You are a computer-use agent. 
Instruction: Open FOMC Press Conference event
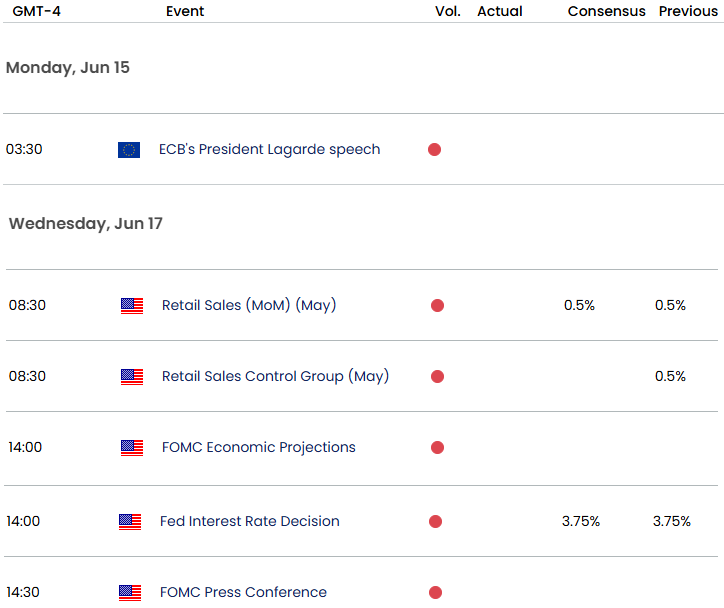[243, 593]
